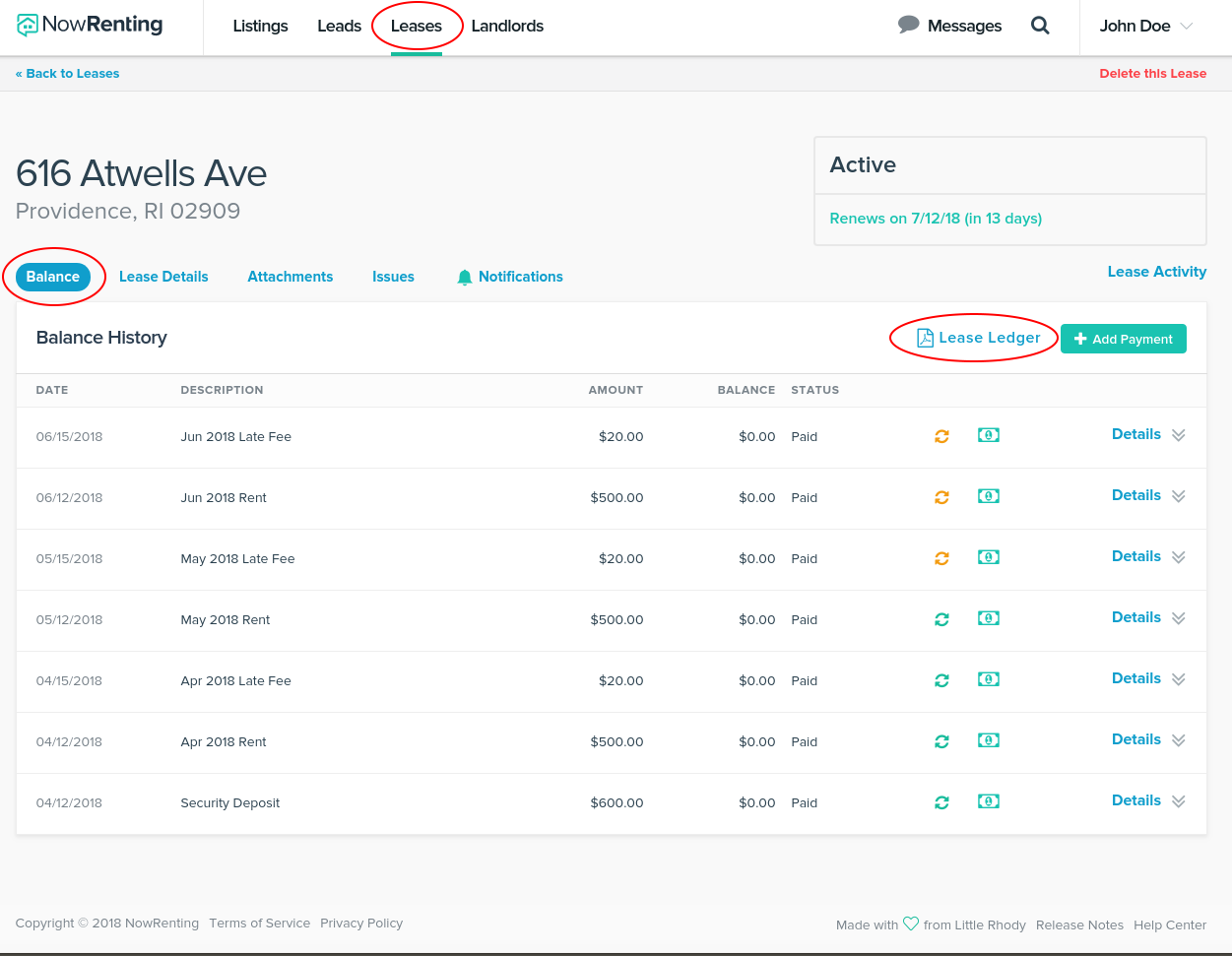Open Lease Activity

pyautogui.click(x=1157, y=272)
